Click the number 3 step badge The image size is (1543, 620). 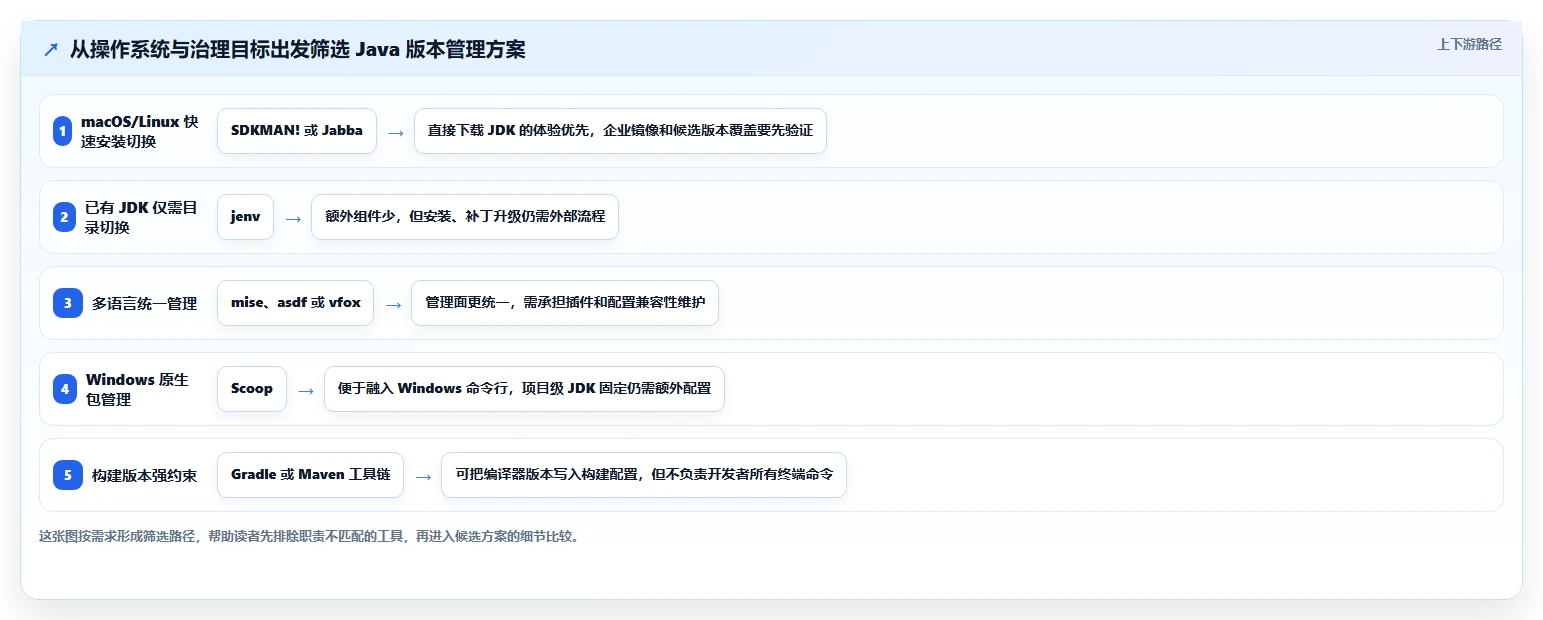(x=68, y=303)
